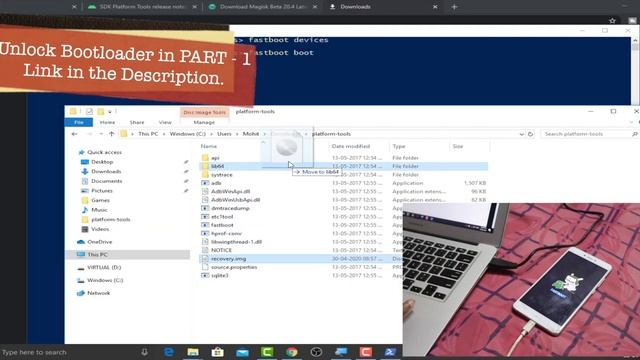The image size is (640, 360).
Task: Open the Home ribbon tab
Action: [107, 122]
